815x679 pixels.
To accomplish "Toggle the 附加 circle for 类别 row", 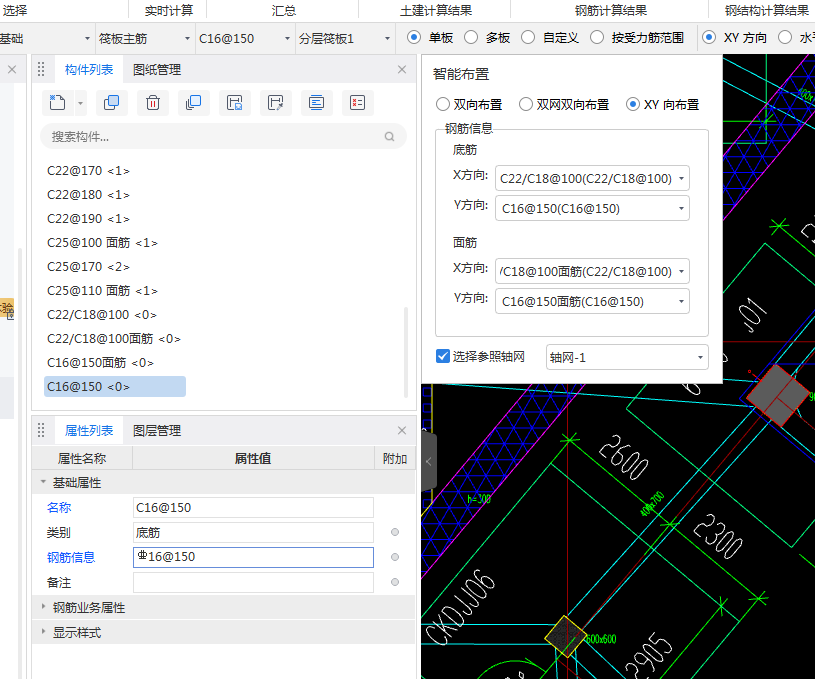I will point(395,532).
